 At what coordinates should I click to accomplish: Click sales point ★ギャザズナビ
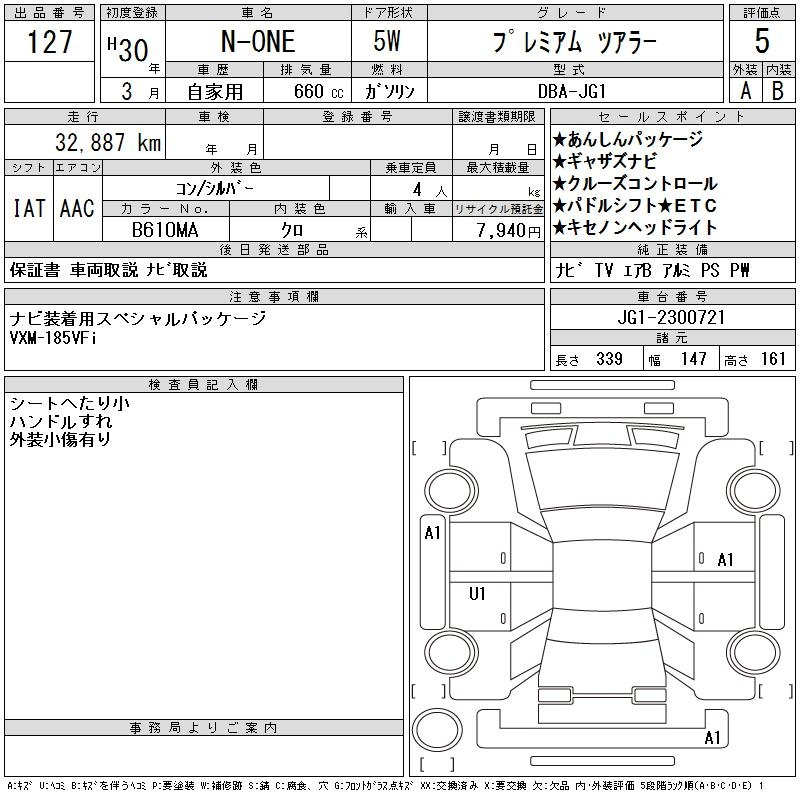pyautogui.click(x=605, y=161)
